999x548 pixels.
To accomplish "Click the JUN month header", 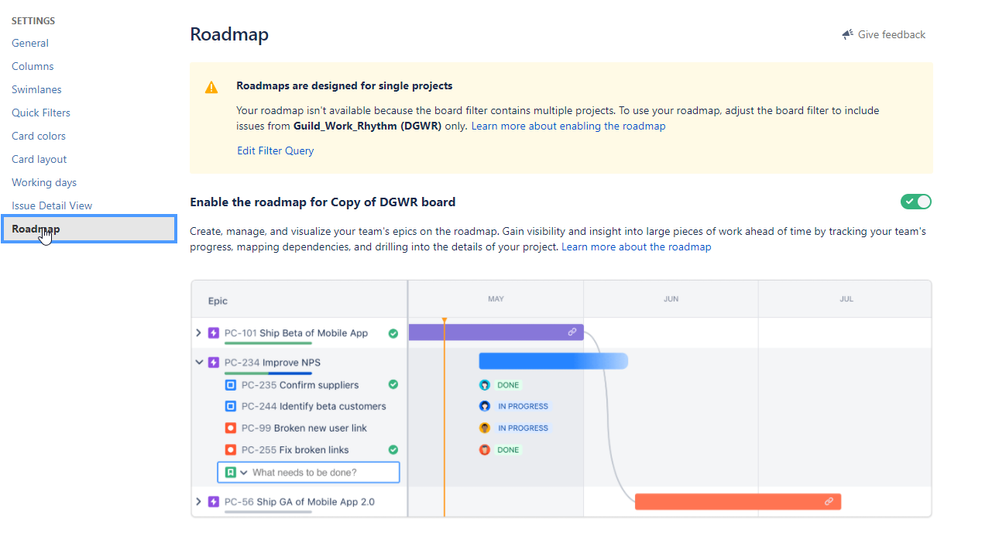I will point(671,299).
